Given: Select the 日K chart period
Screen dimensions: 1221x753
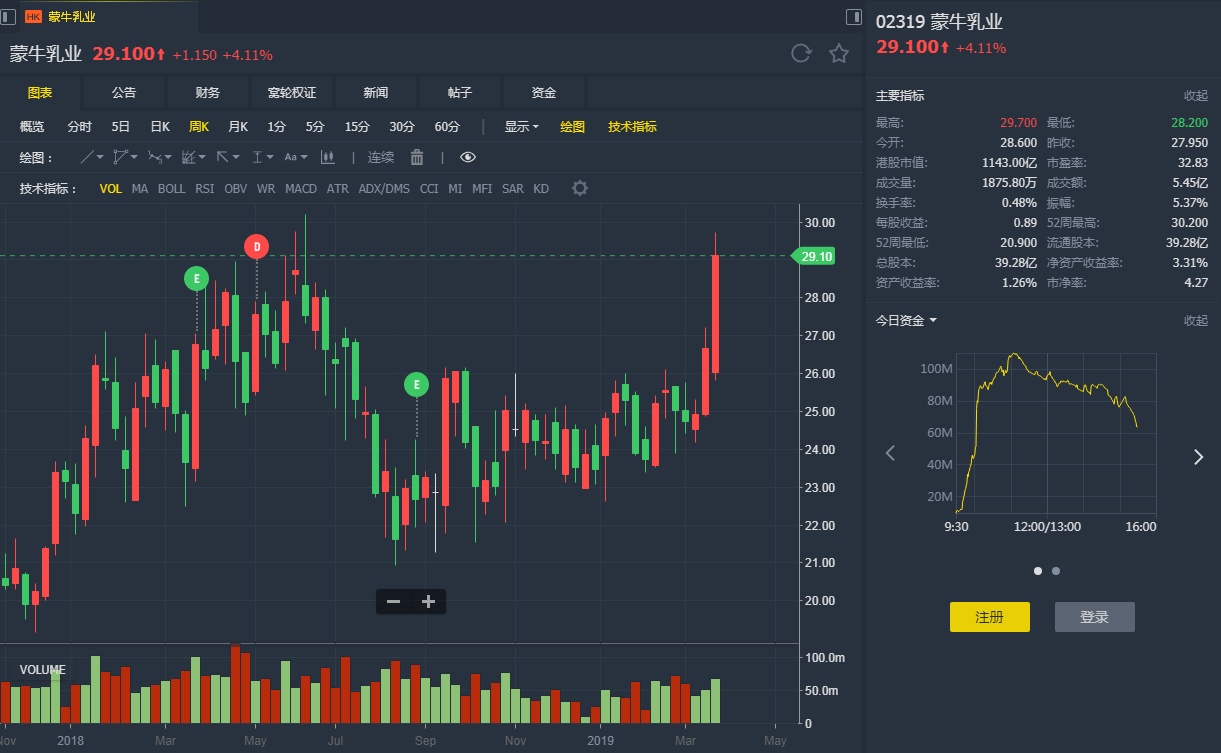Looking at the screenshot, I should pyautogui.click(x=160, y=127).
